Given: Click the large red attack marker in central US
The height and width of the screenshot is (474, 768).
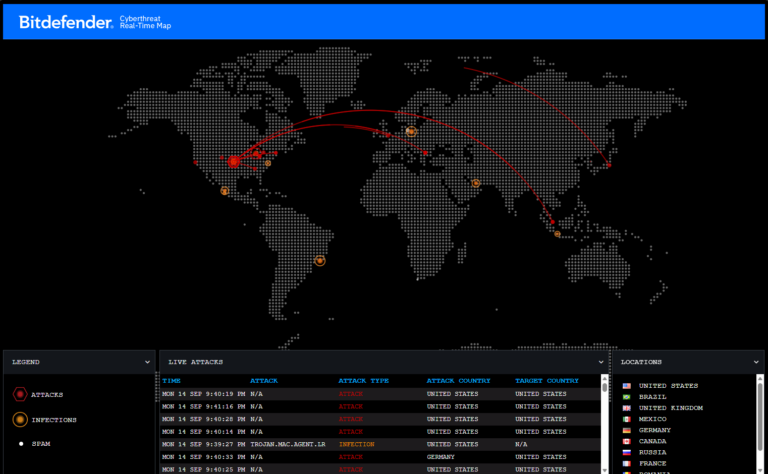Looking at the screenshot, I should tap(234, 161).
